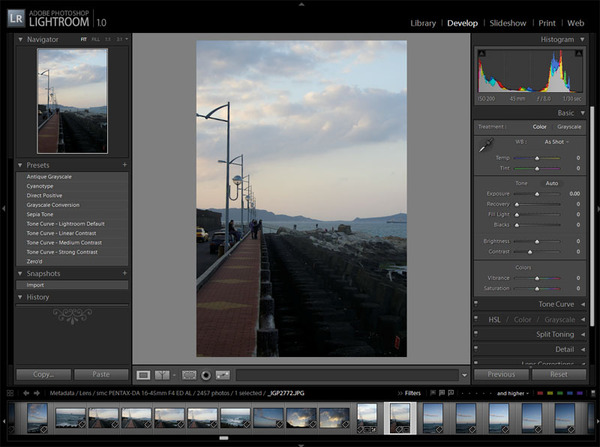Set Treatment to Grayscale

tap(569, 127)
